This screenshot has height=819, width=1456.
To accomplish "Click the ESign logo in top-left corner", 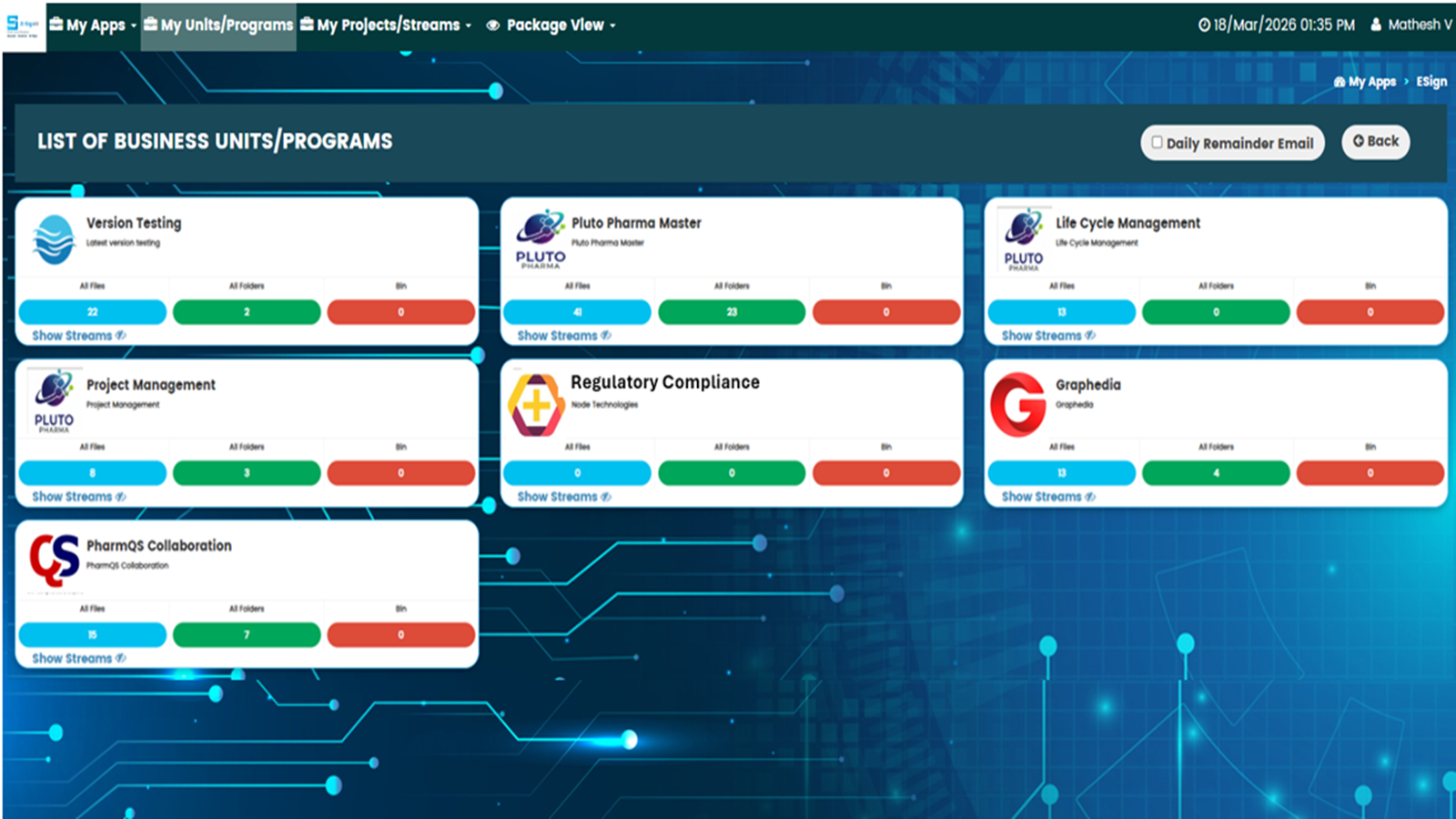I will tap(23, 25).
